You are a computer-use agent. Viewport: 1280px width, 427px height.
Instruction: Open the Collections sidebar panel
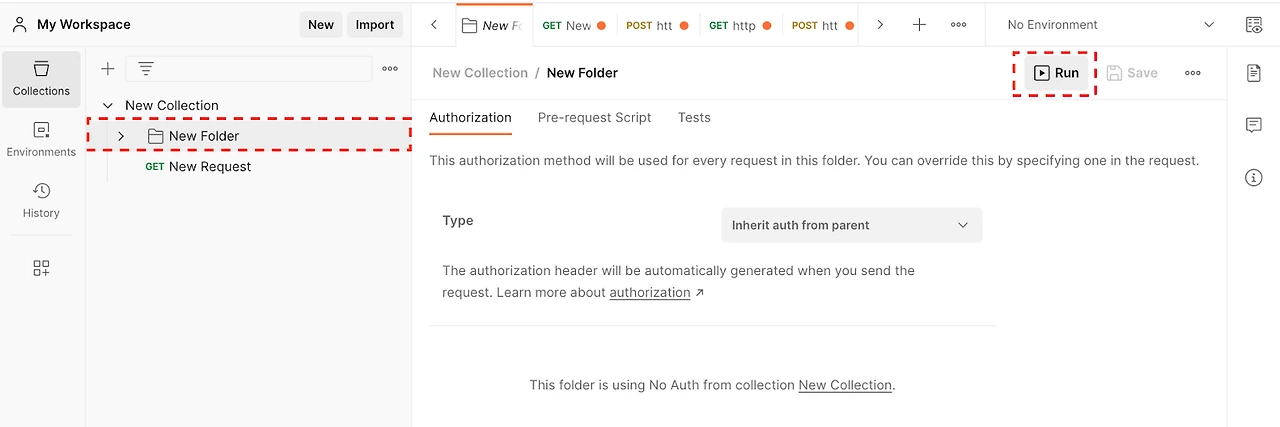coord(41,78)
